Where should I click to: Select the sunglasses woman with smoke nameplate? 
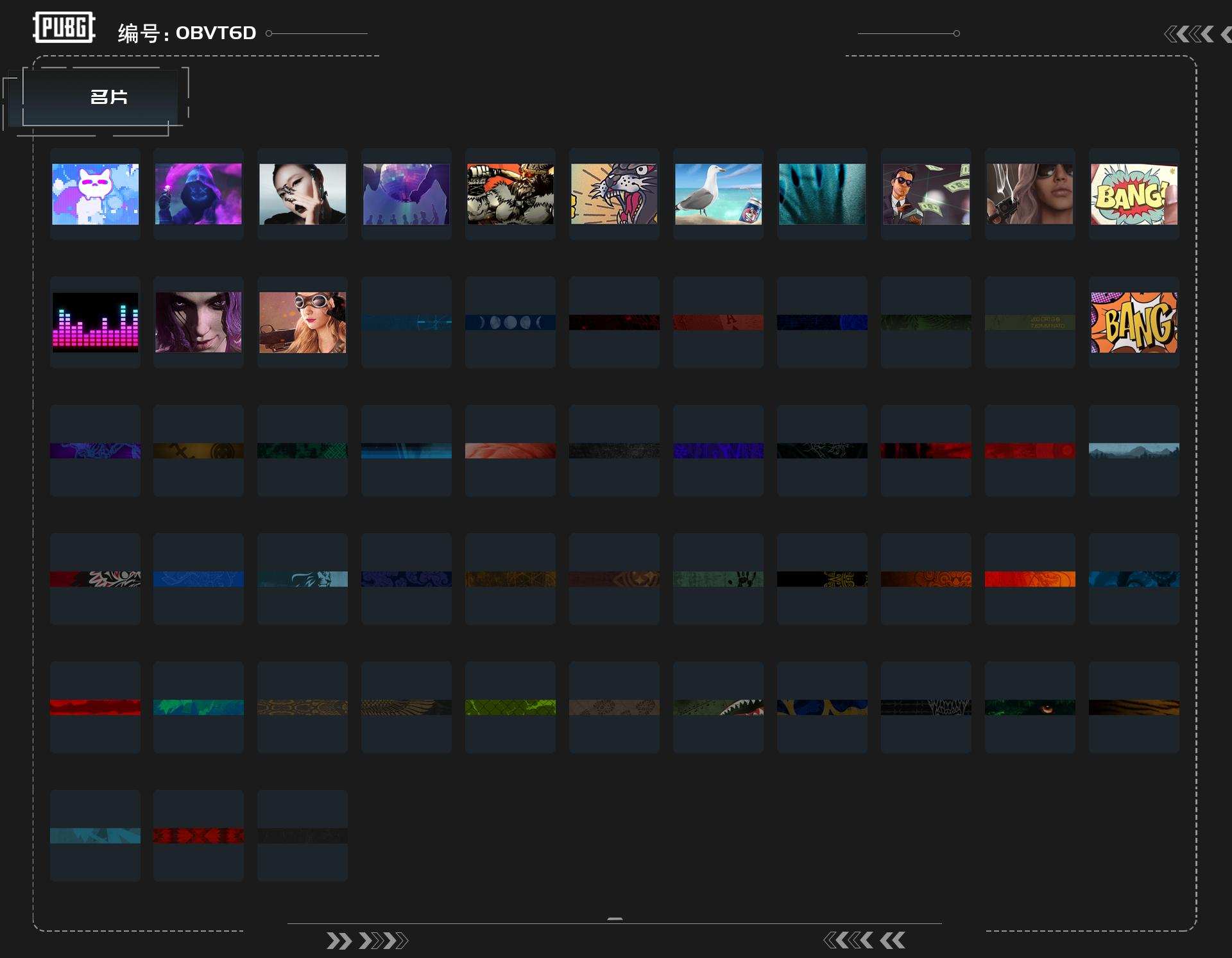pyautogui.click(x=1030, y=194)
